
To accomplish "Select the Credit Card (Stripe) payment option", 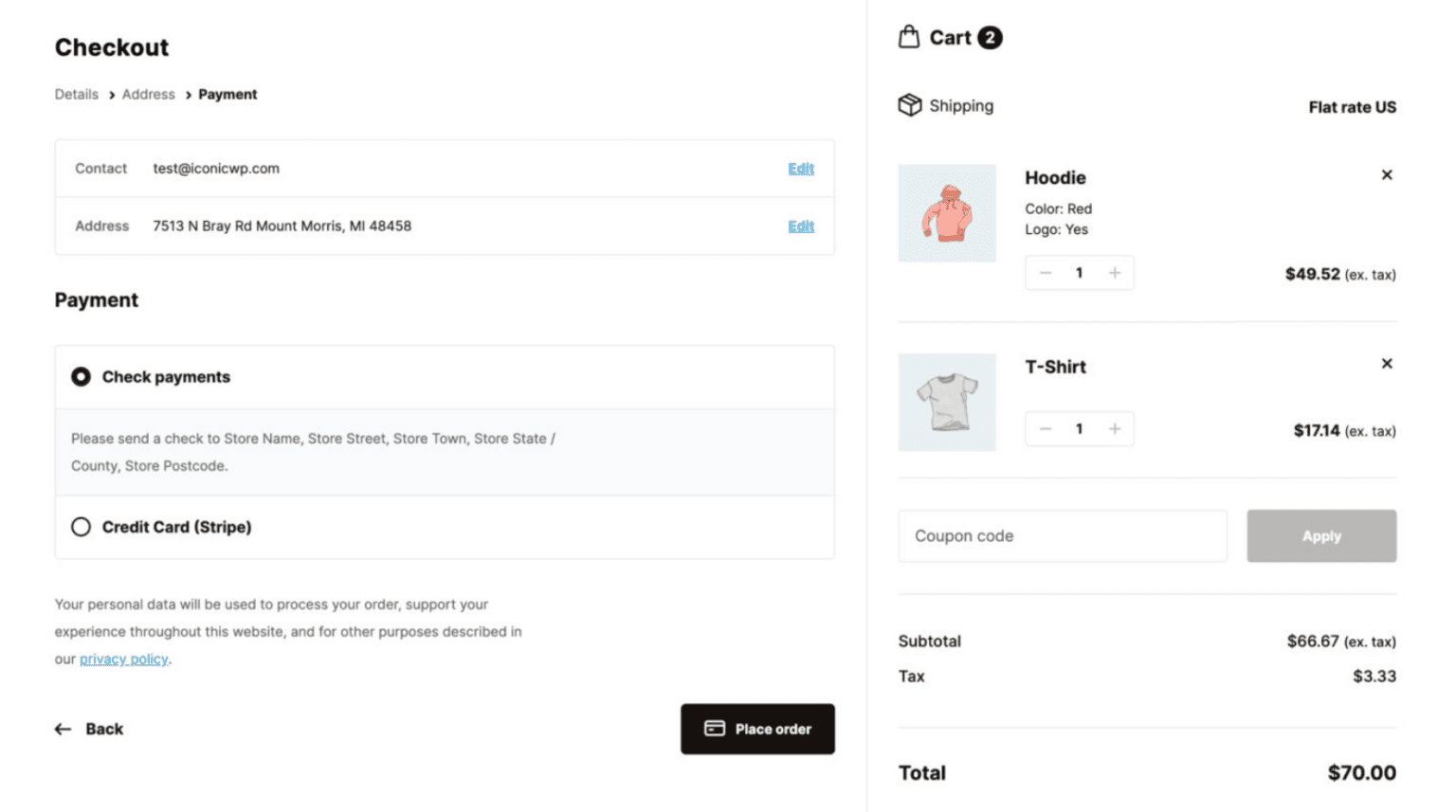I will coord(81,526).
